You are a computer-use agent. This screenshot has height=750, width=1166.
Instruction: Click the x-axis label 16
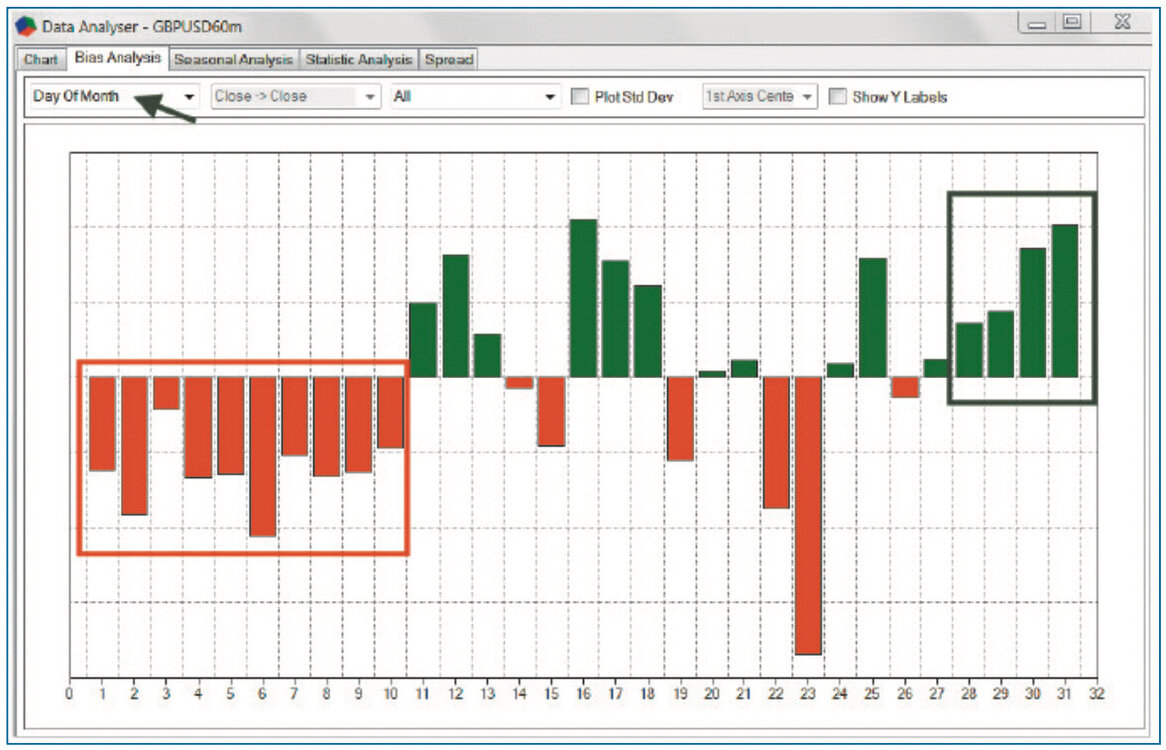pos(583,694)
